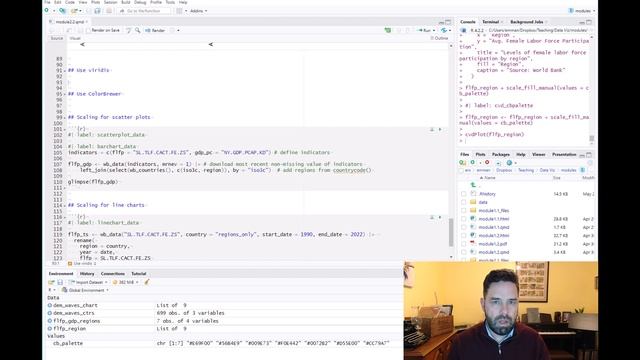Click the spell check icon beside Render on Save
640x360 pixels.
(128, 30)
